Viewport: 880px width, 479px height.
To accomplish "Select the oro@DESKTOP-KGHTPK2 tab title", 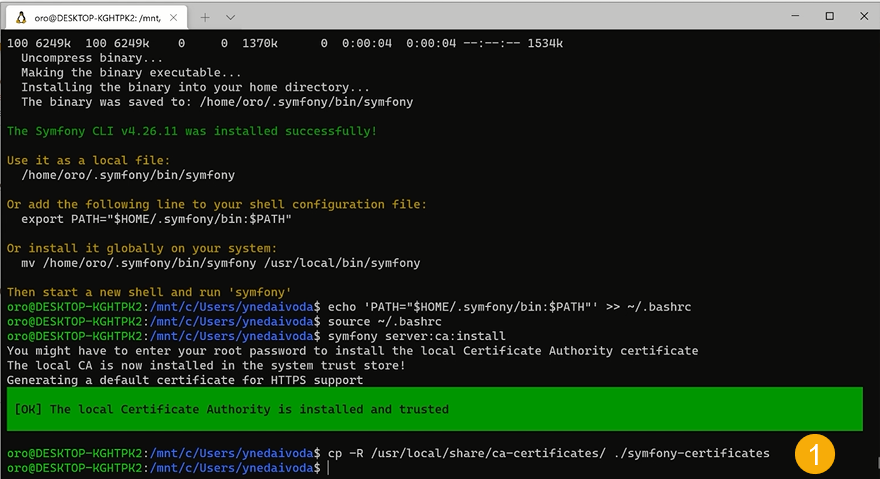I will 95,17.
